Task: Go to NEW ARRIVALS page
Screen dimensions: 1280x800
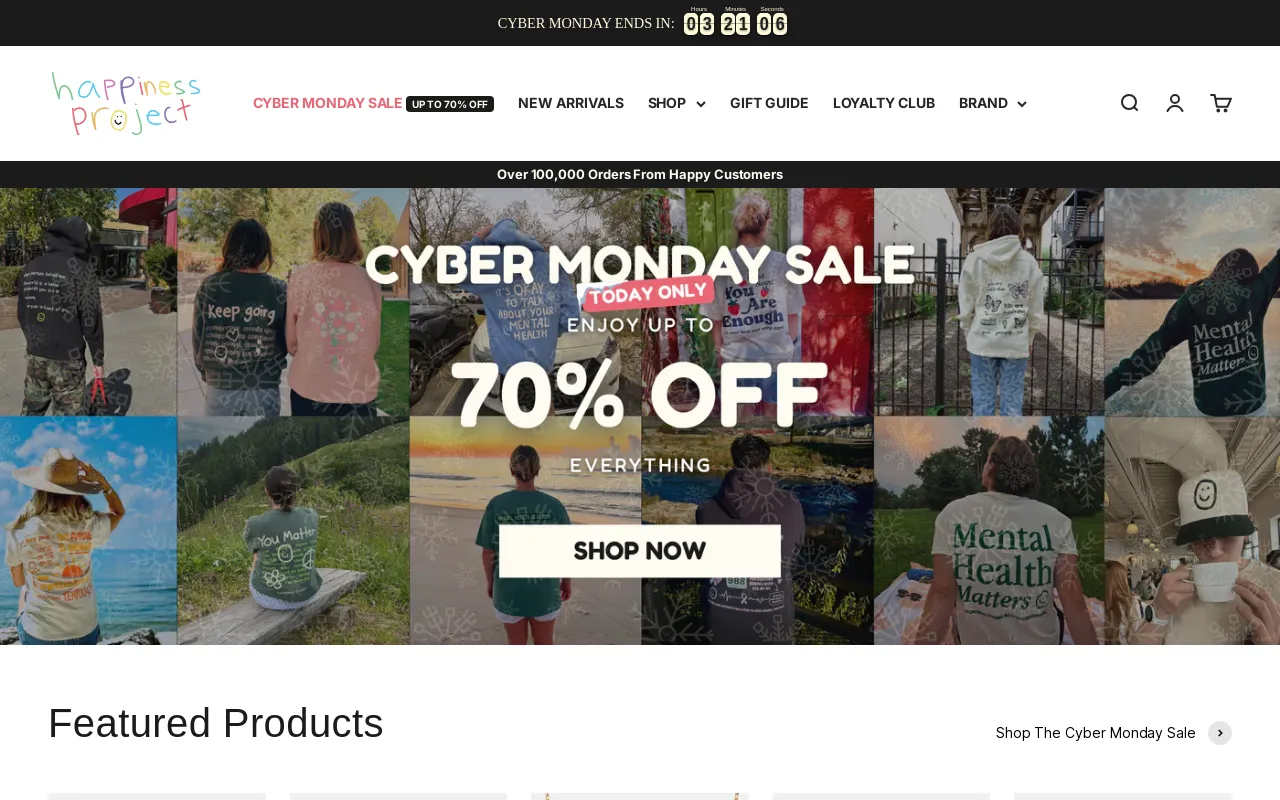Action: [x=571, y=103]
